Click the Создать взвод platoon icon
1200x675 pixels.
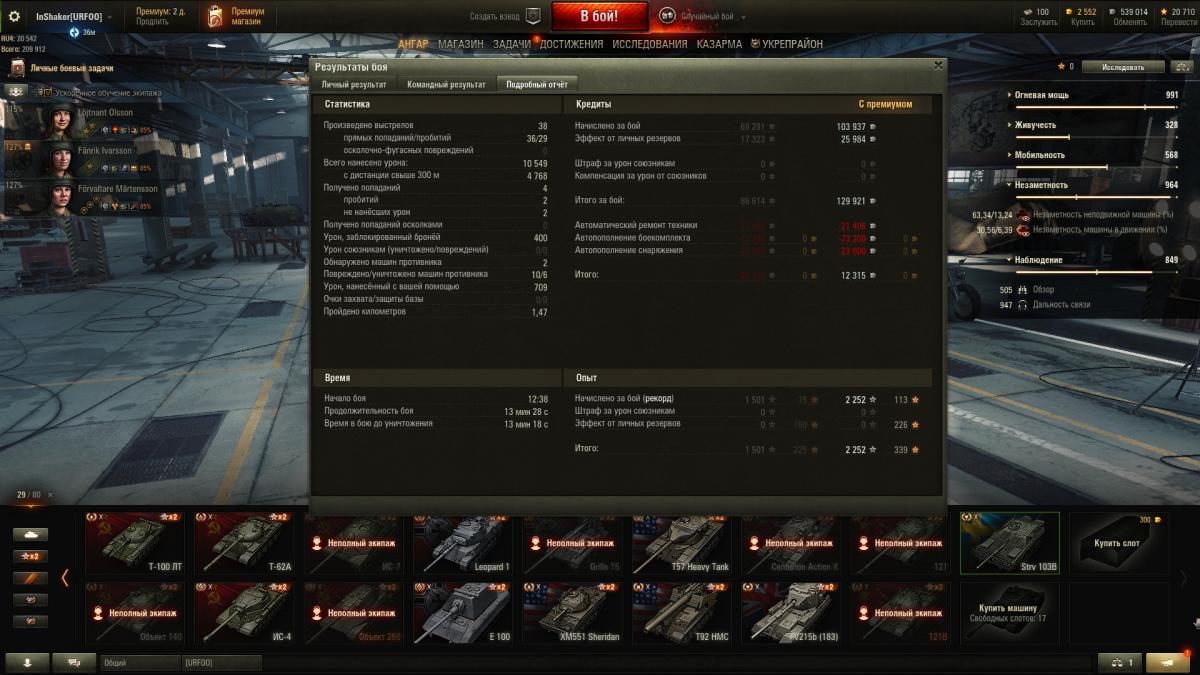(x=533, y=16)
